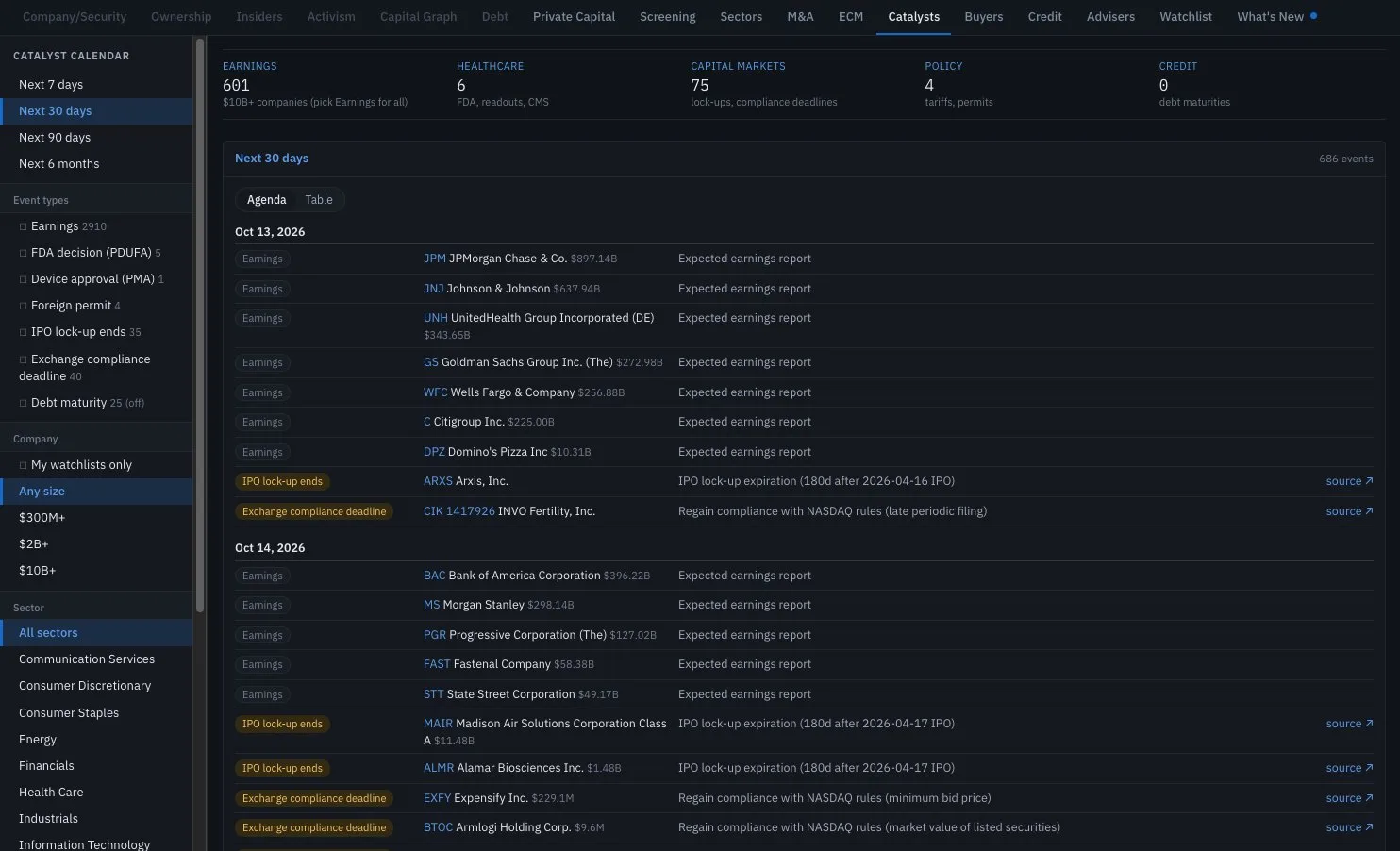
Task: Click the Earnings summary card
Action: click(x=330, y=84)
